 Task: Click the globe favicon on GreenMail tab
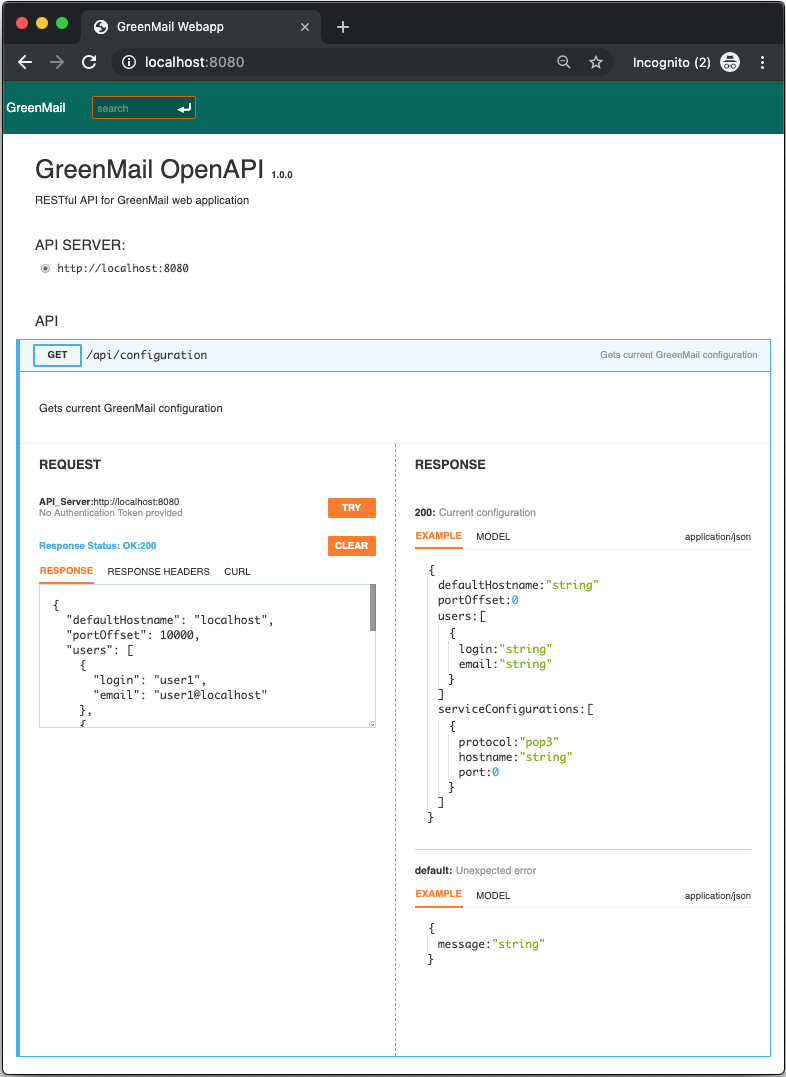coord(101,27)
